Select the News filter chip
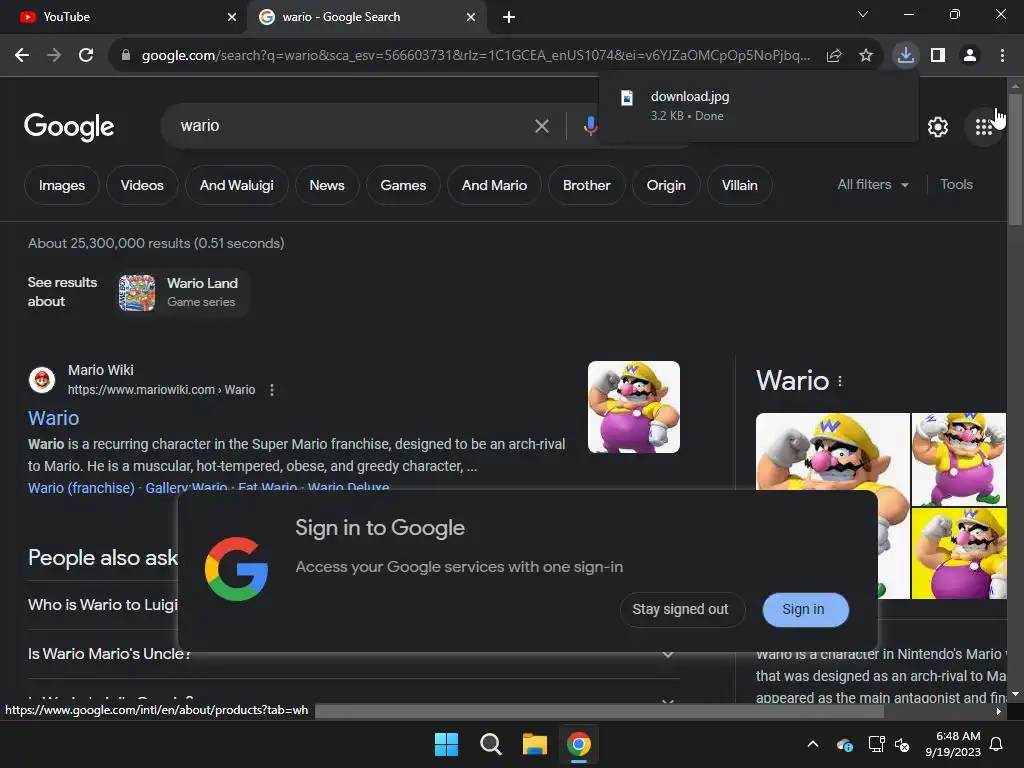The width and height of the screenshot is (1024, 768). (327, 185)
